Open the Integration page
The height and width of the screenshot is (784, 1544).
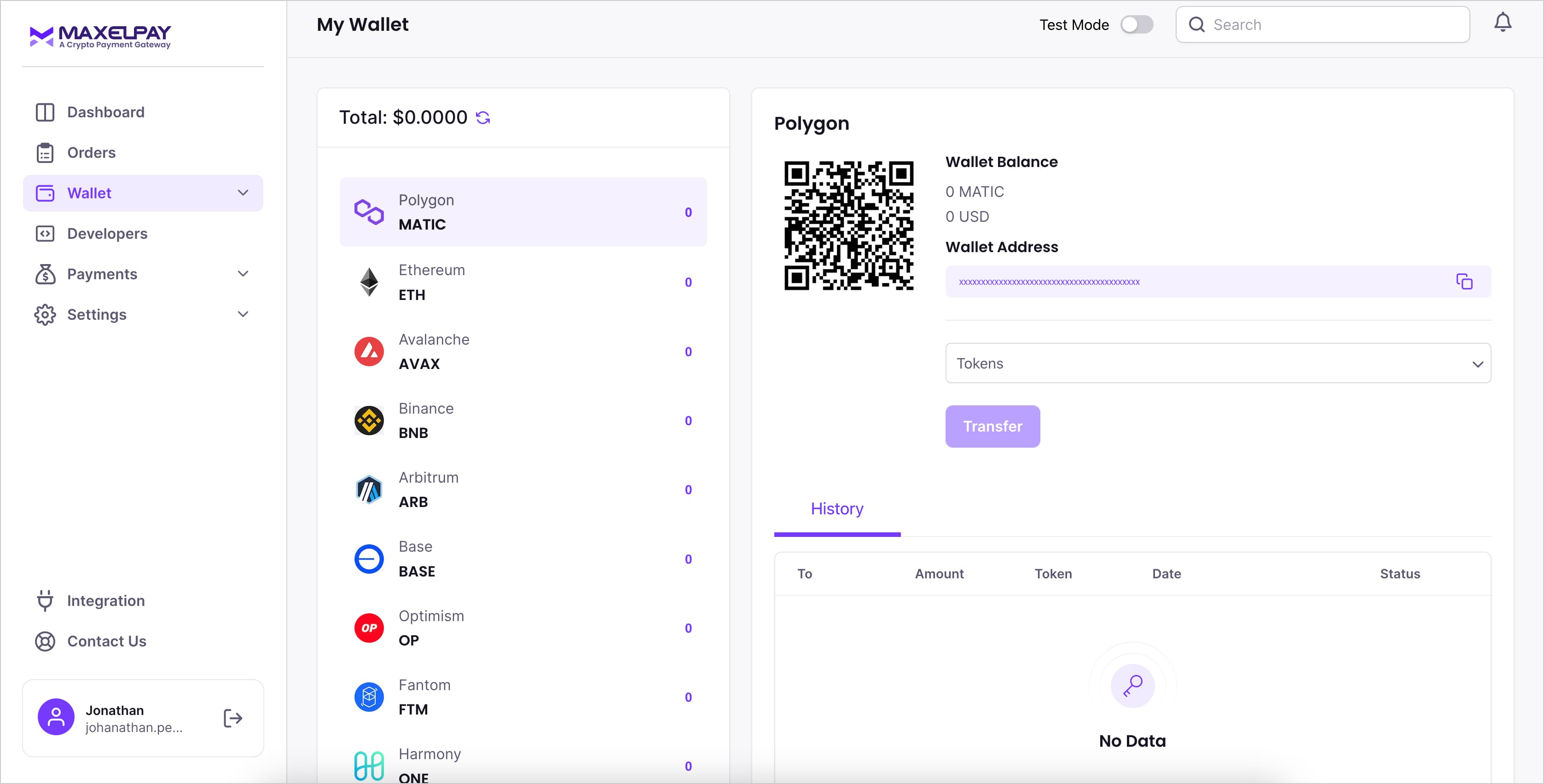(105, 601)
